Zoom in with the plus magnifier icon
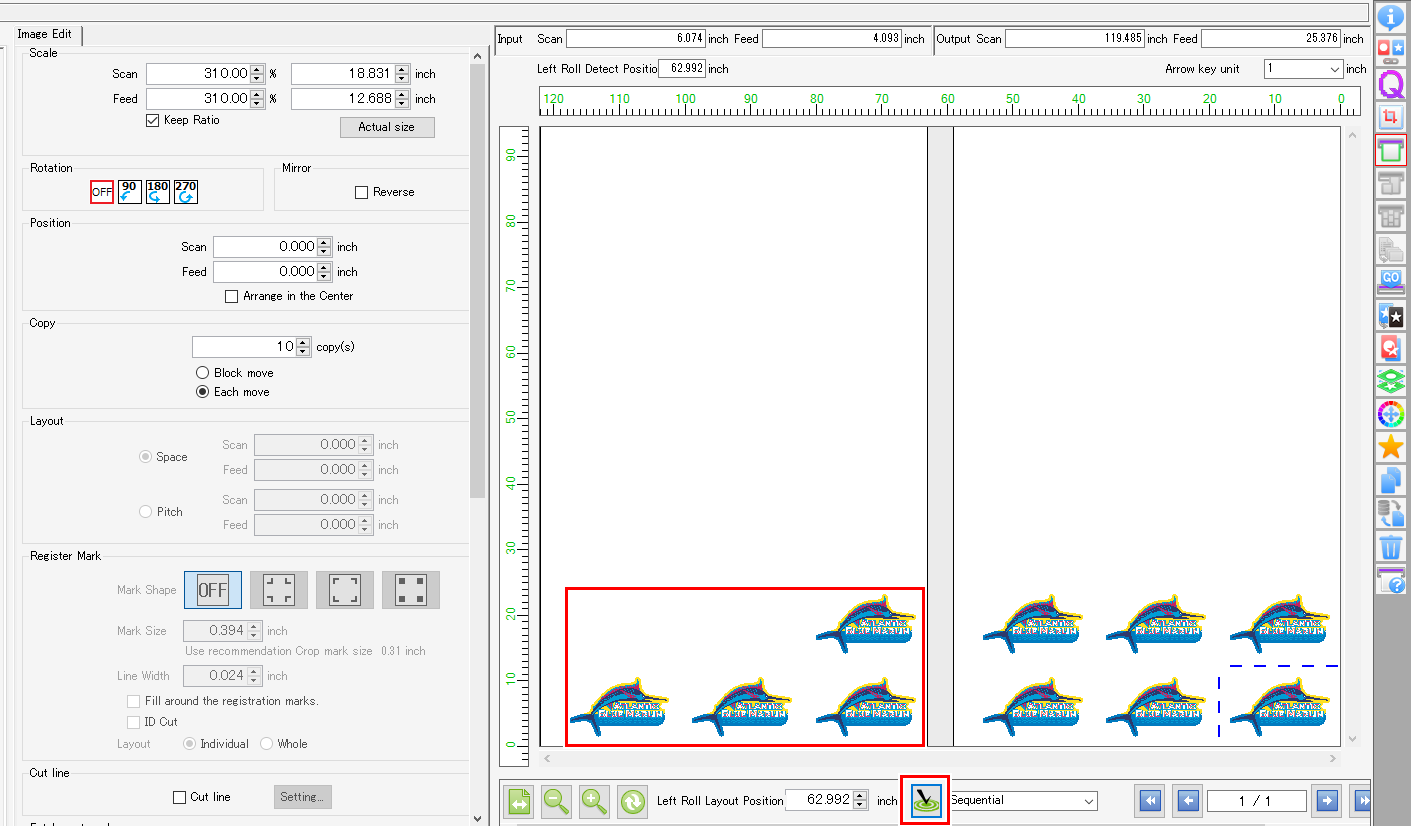 click(594, 800)
